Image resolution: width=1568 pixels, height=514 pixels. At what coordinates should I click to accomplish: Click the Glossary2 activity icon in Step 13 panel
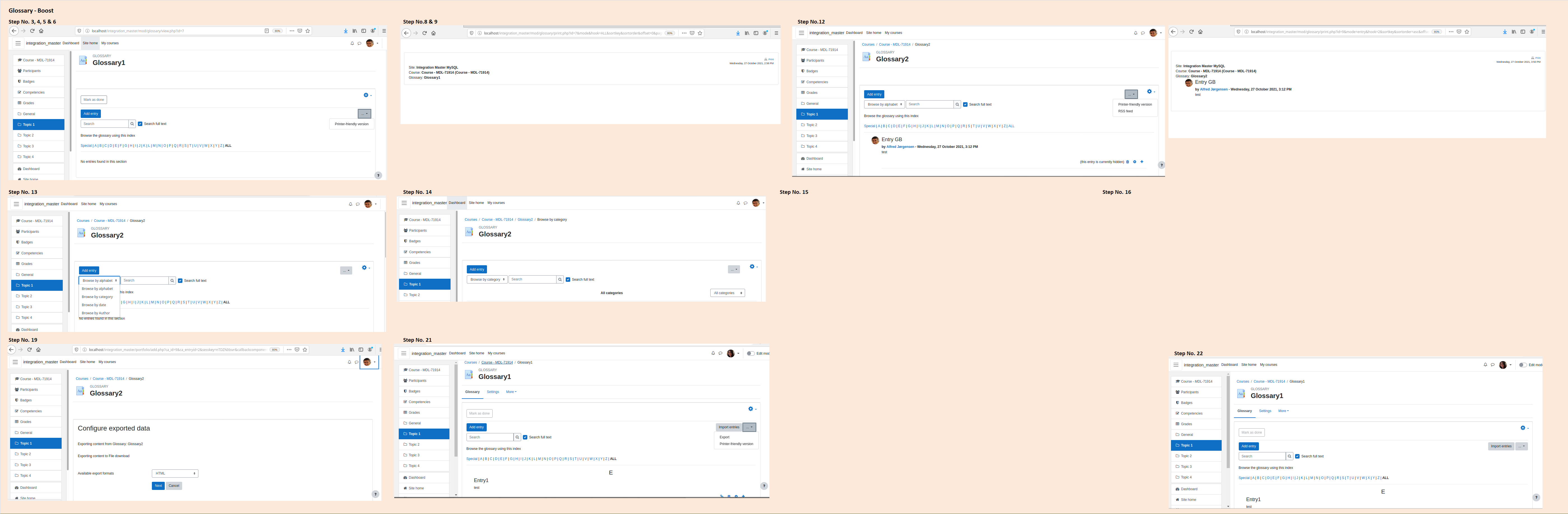[81, 233]
